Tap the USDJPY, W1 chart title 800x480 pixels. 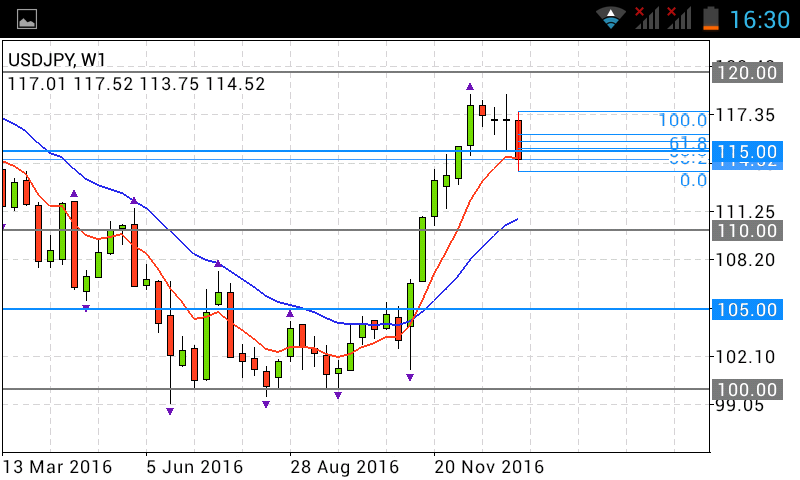57,60
